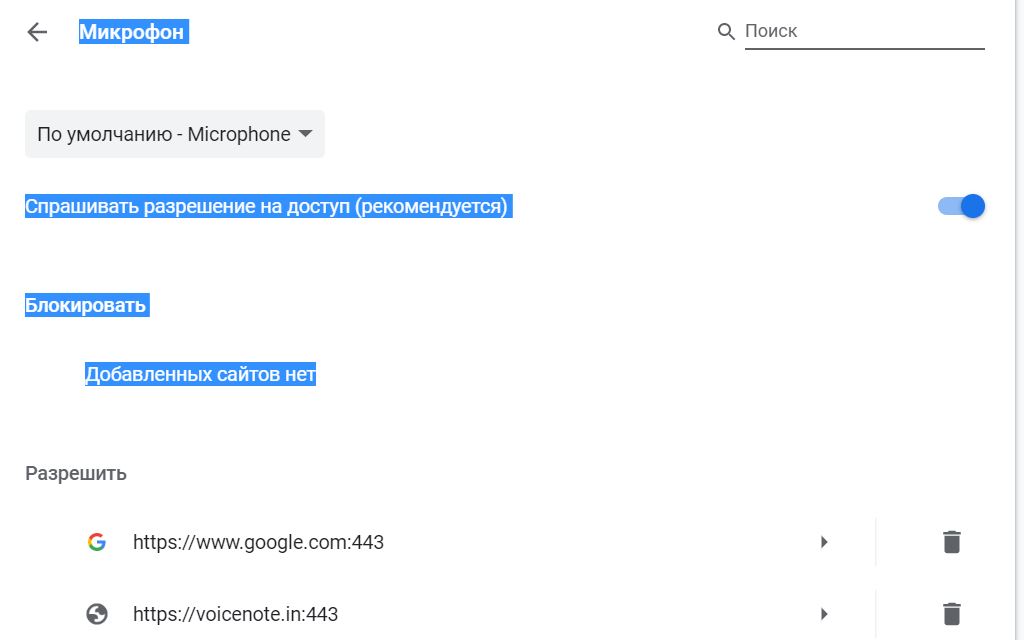Click the Разрешить section heading
This screenshot has width=1024, height=640.
click(76, 473)
